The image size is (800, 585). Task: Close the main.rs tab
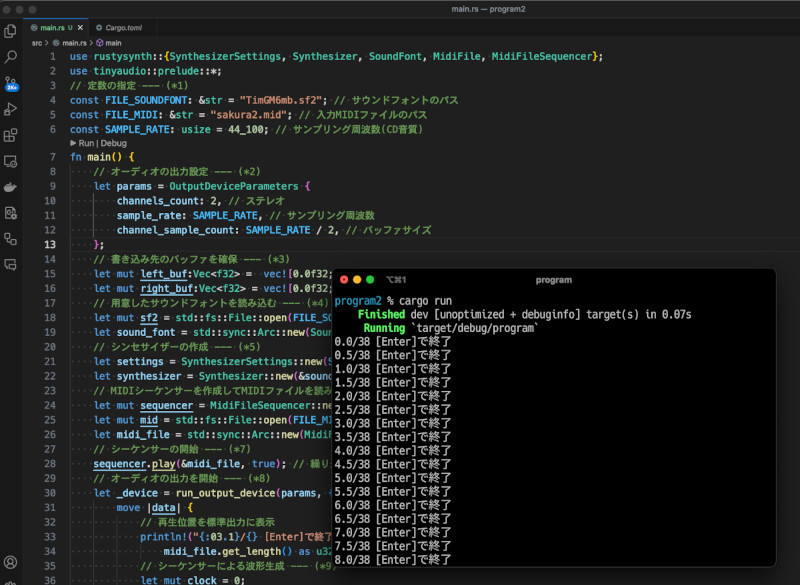point(81,27)
